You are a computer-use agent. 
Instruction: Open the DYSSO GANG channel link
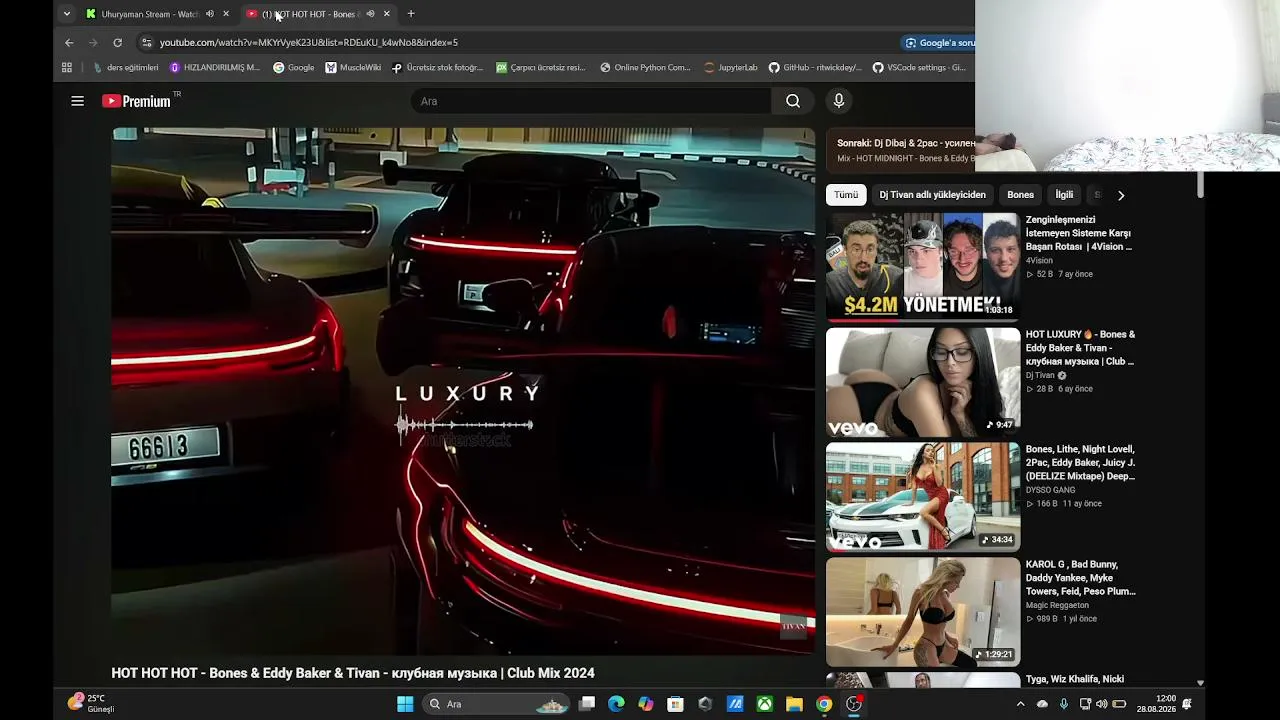click(x=1050, y=490)
